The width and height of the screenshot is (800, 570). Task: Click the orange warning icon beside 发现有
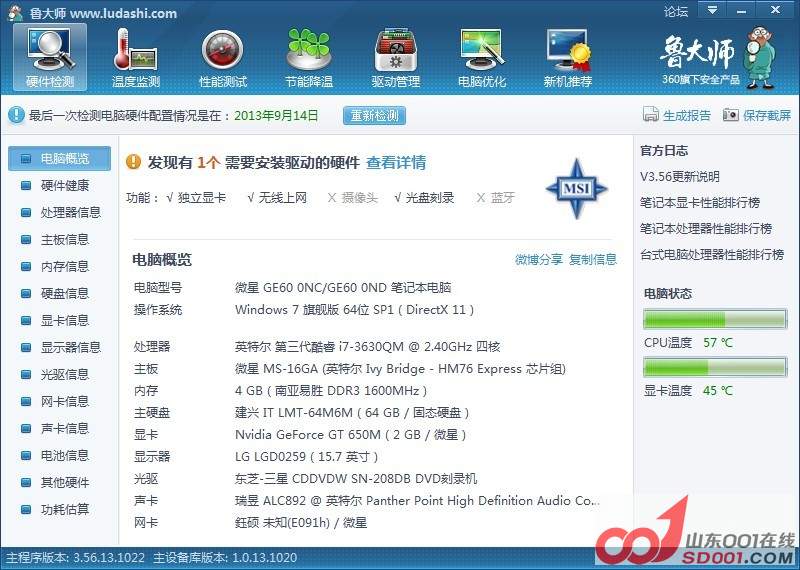pos(133,162)
